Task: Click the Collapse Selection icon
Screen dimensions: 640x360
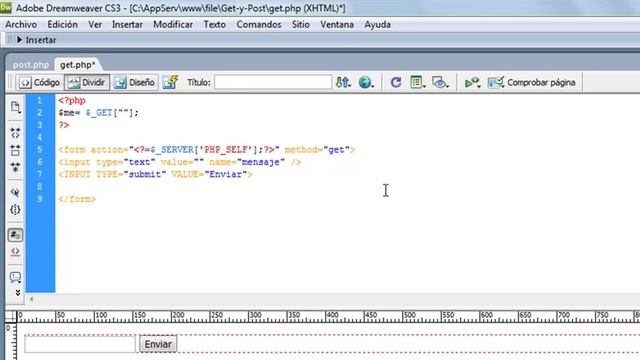Action: [15, 150]
